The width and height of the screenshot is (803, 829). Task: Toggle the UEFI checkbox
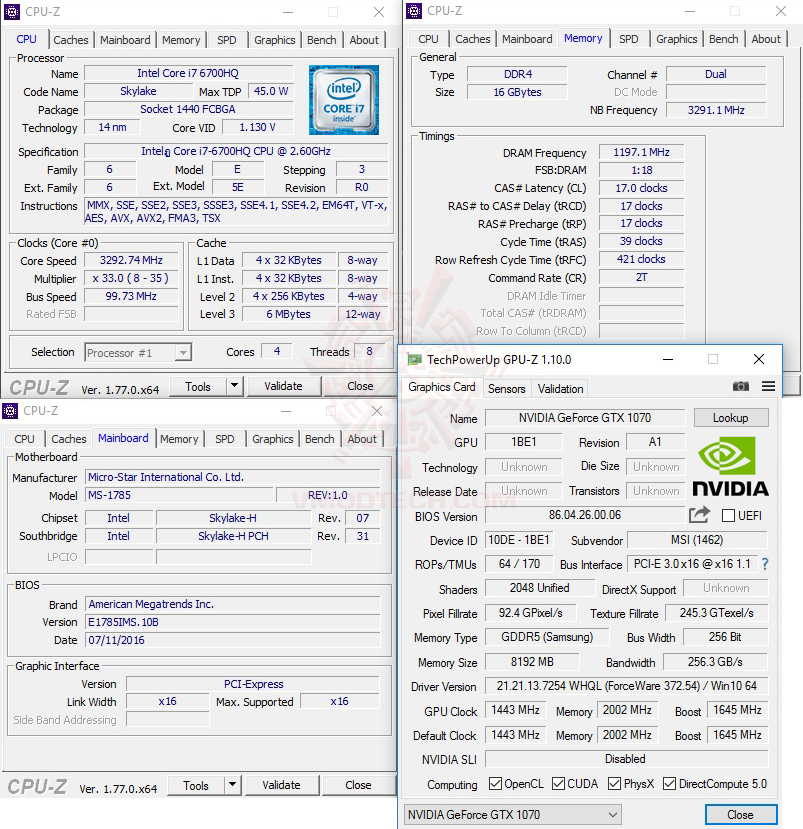tap(728, 515)
